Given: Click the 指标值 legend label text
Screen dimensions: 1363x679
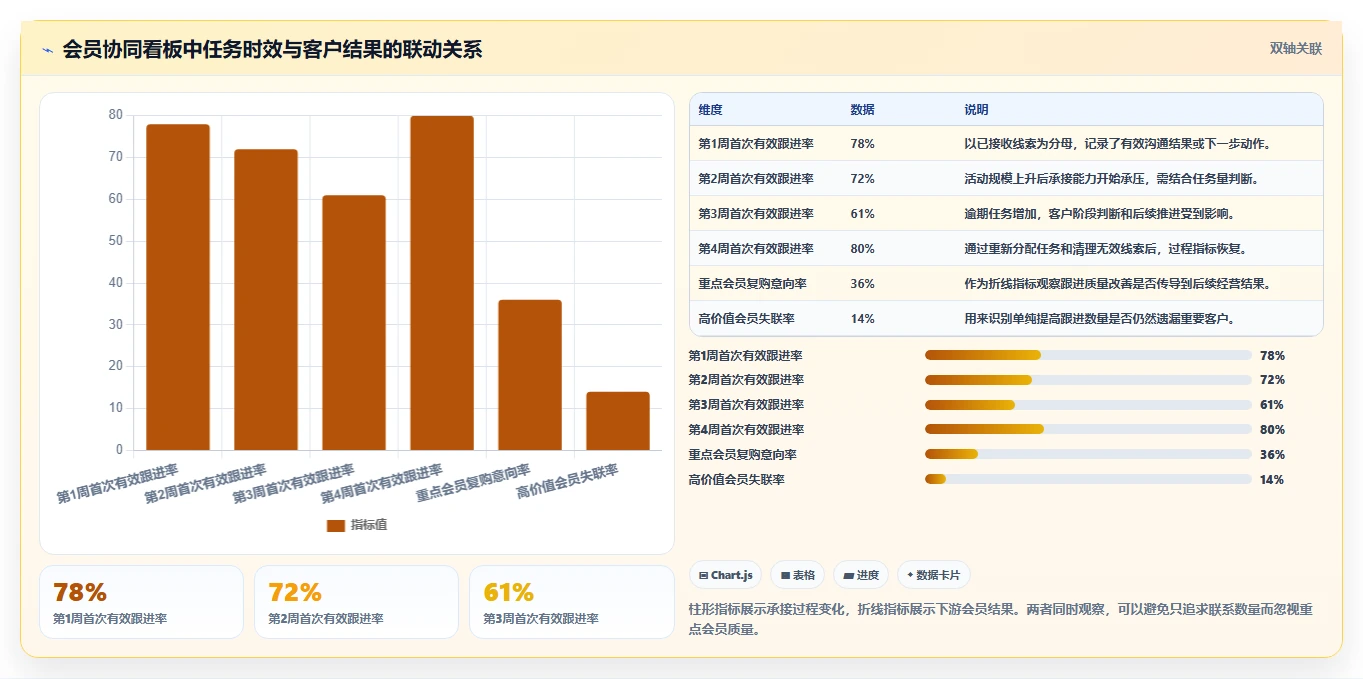Looking at the screenshot, I should (x=369, y=525).
